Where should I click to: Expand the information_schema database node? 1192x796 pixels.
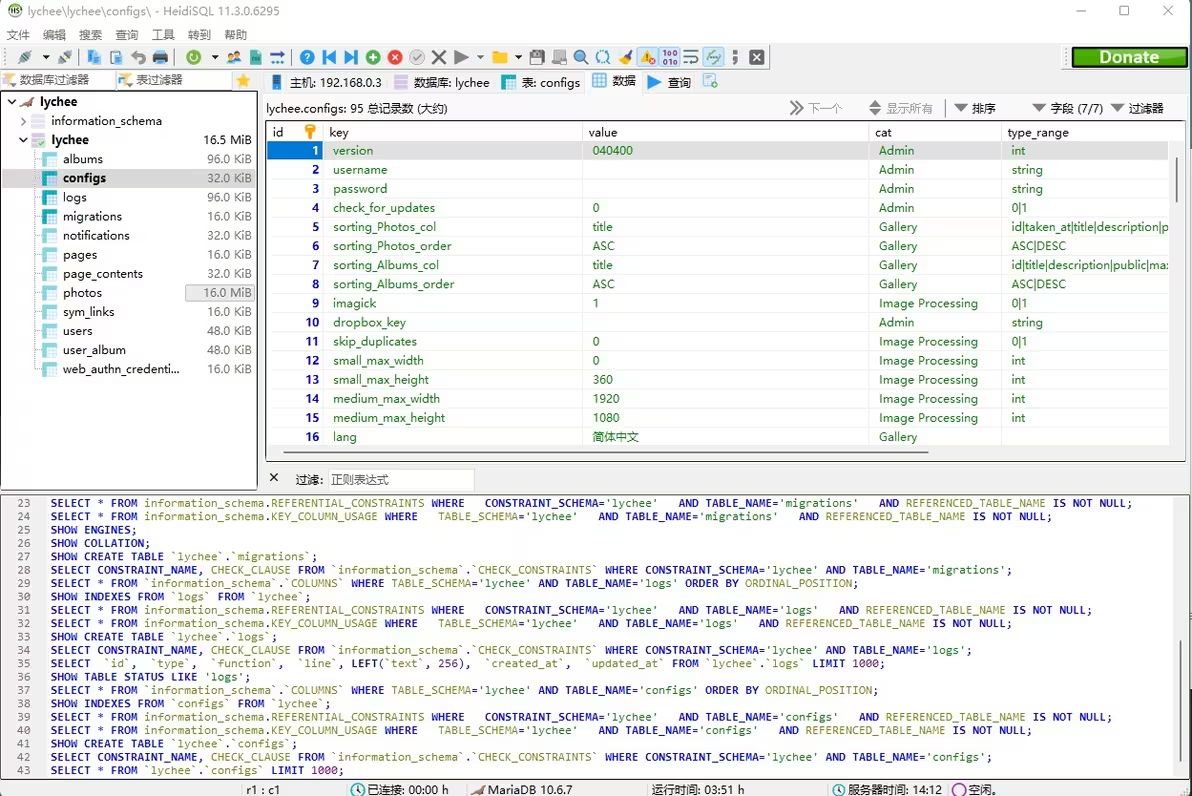pos(24,121)
